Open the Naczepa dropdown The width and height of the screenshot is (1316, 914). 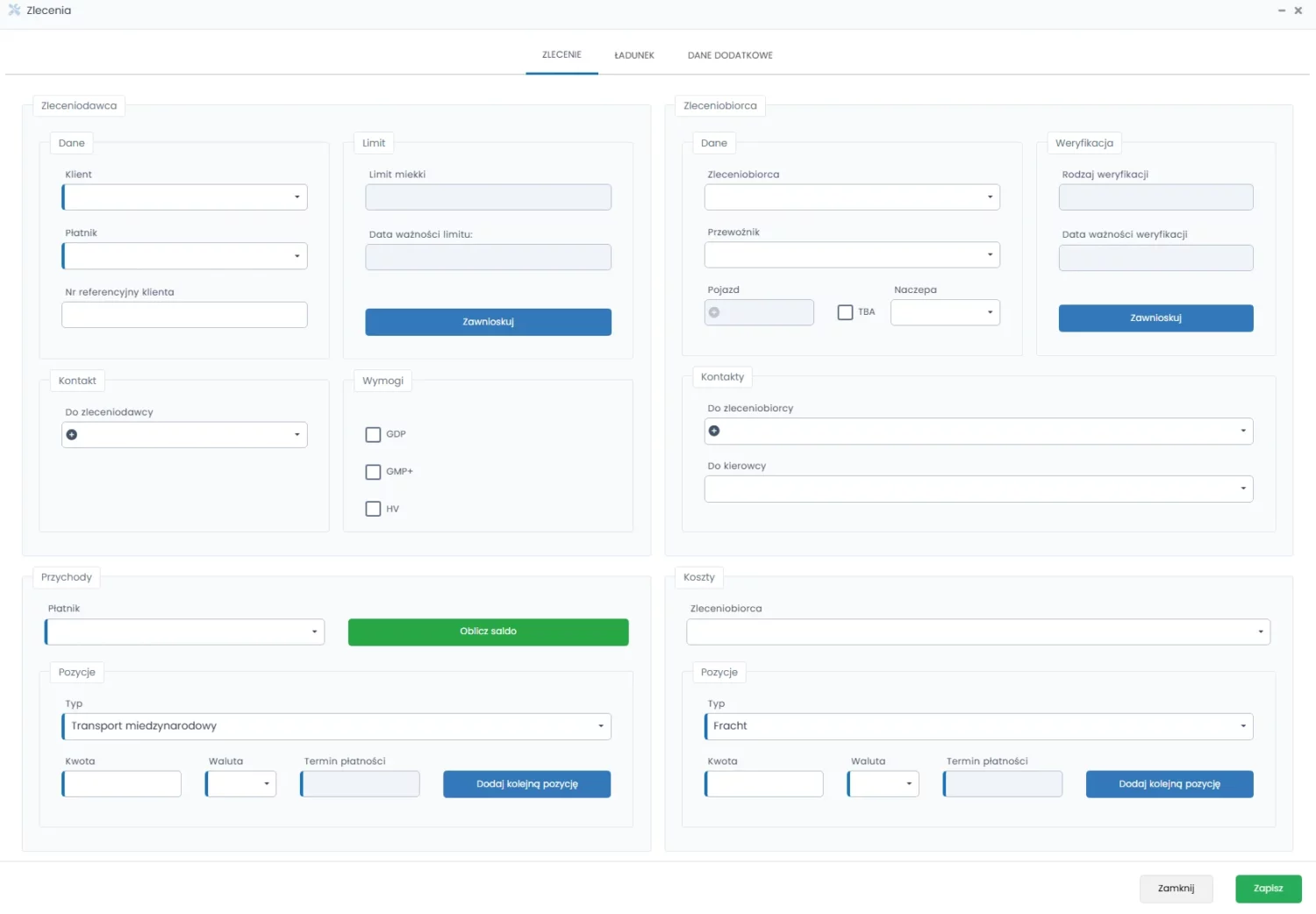pos(990,312)
